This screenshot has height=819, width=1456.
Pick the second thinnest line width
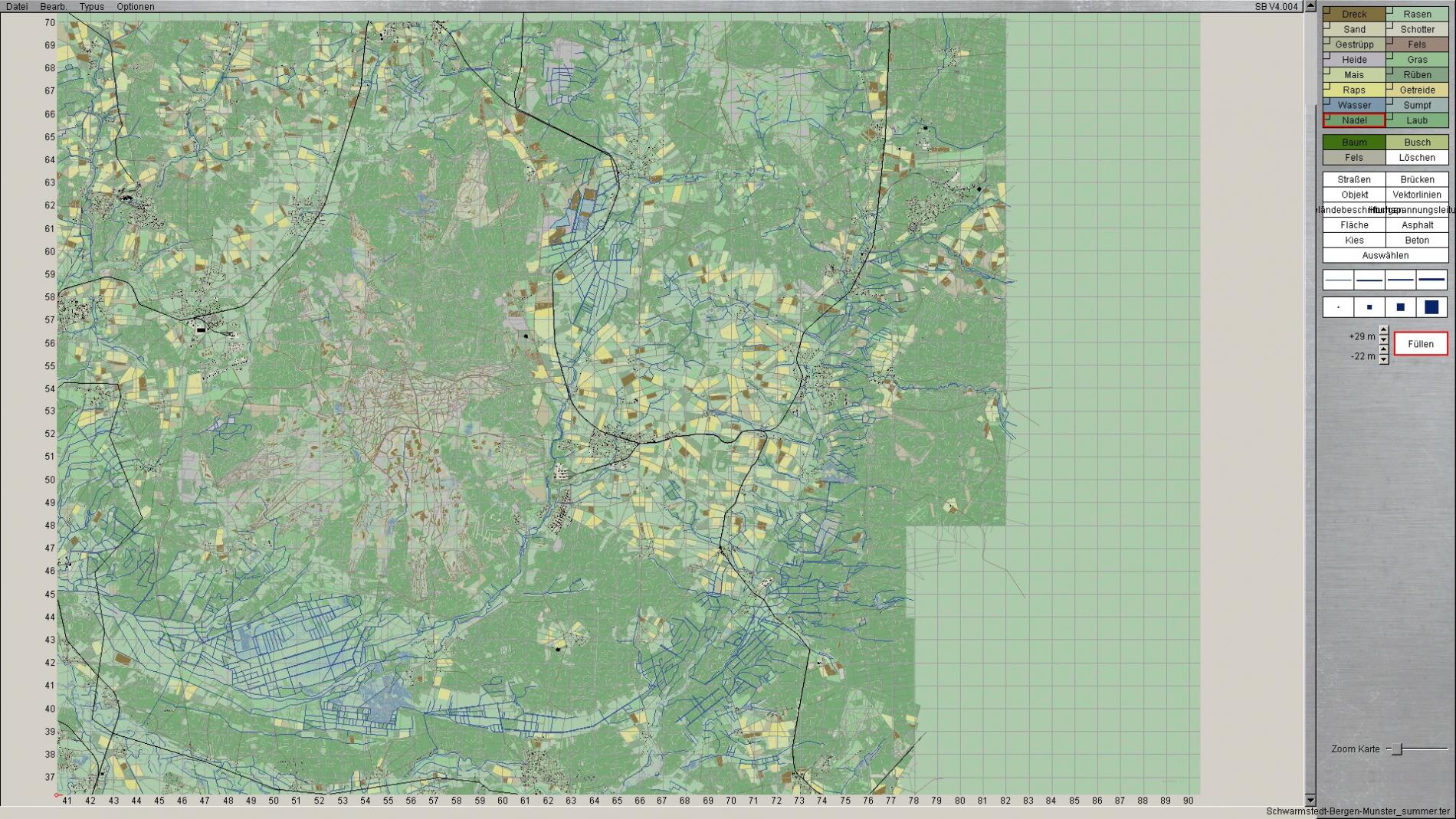point(1369,280)
